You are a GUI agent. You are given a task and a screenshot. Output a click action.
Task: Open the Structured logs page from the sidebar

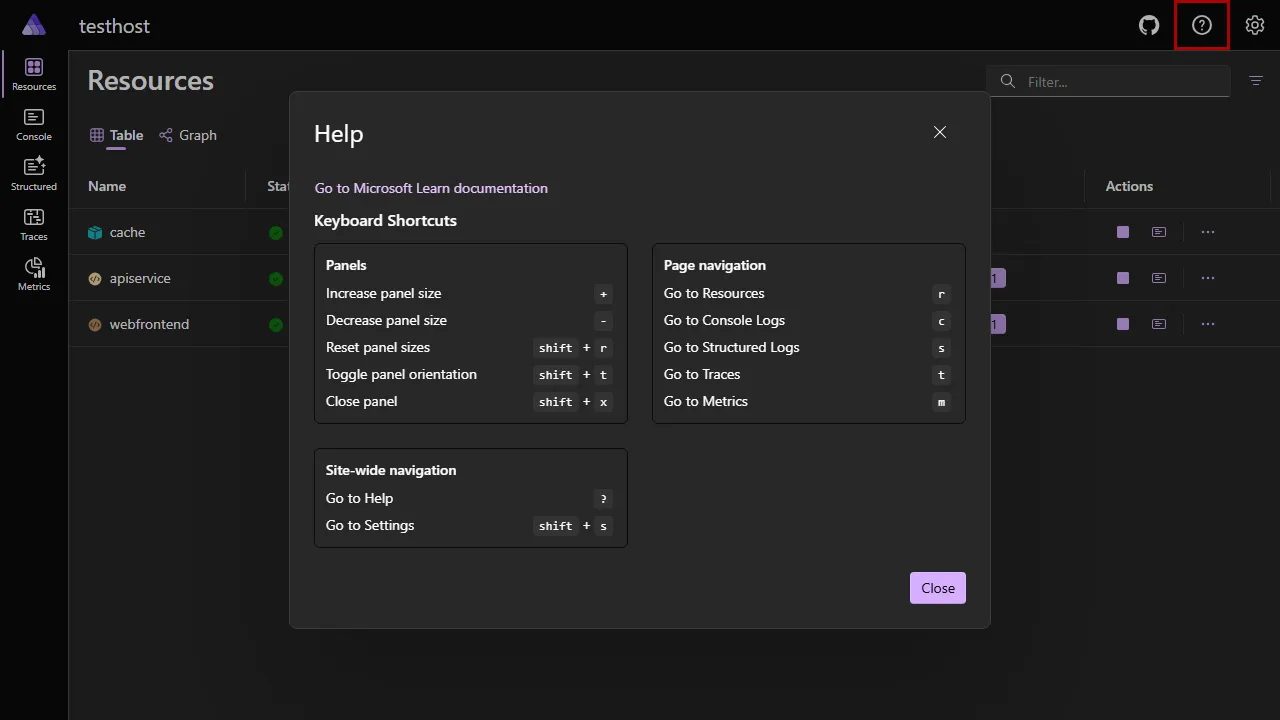pyautogui.click(x=33, y=172)
